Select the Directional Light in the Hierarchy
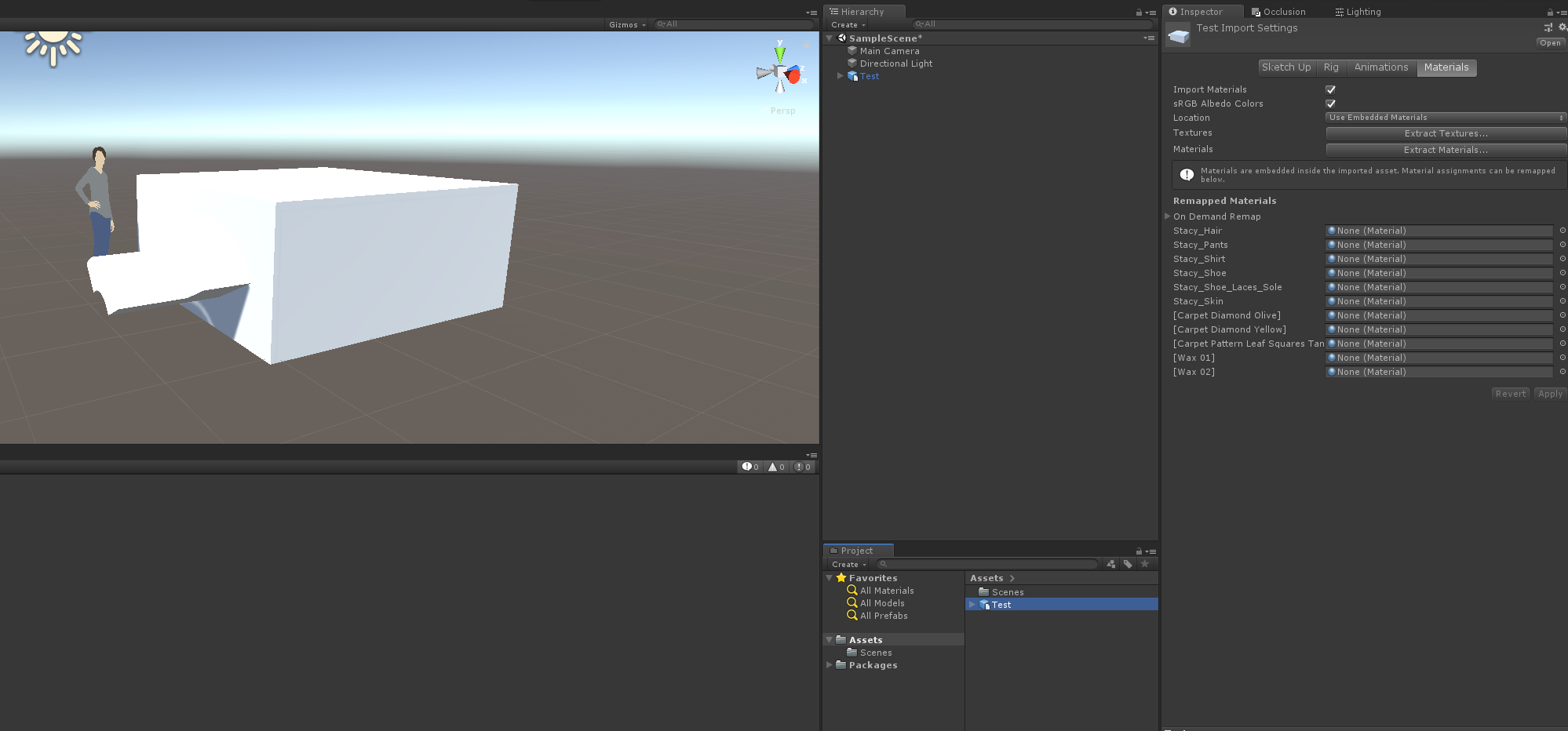 click(x=895, y=63)
